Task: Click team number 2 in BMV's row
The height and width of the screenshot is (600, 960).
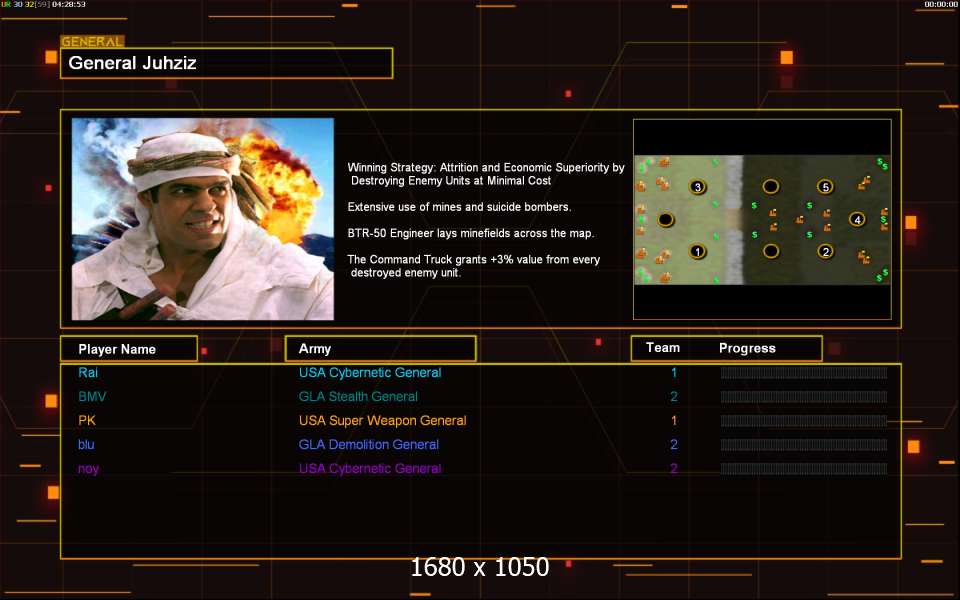Action: coord(674,396)
